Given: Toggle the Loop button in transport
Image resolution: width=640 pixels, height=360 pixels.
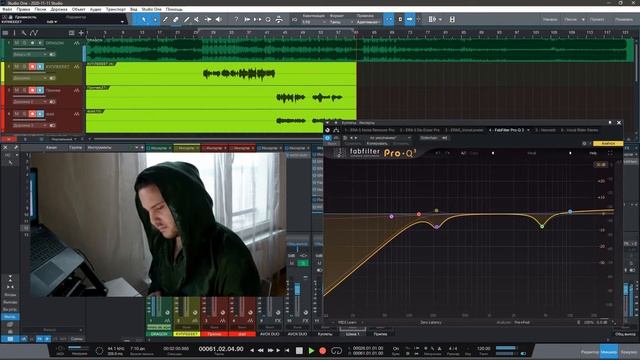Looking at the screenshot, I should click(x=336, y=351).
